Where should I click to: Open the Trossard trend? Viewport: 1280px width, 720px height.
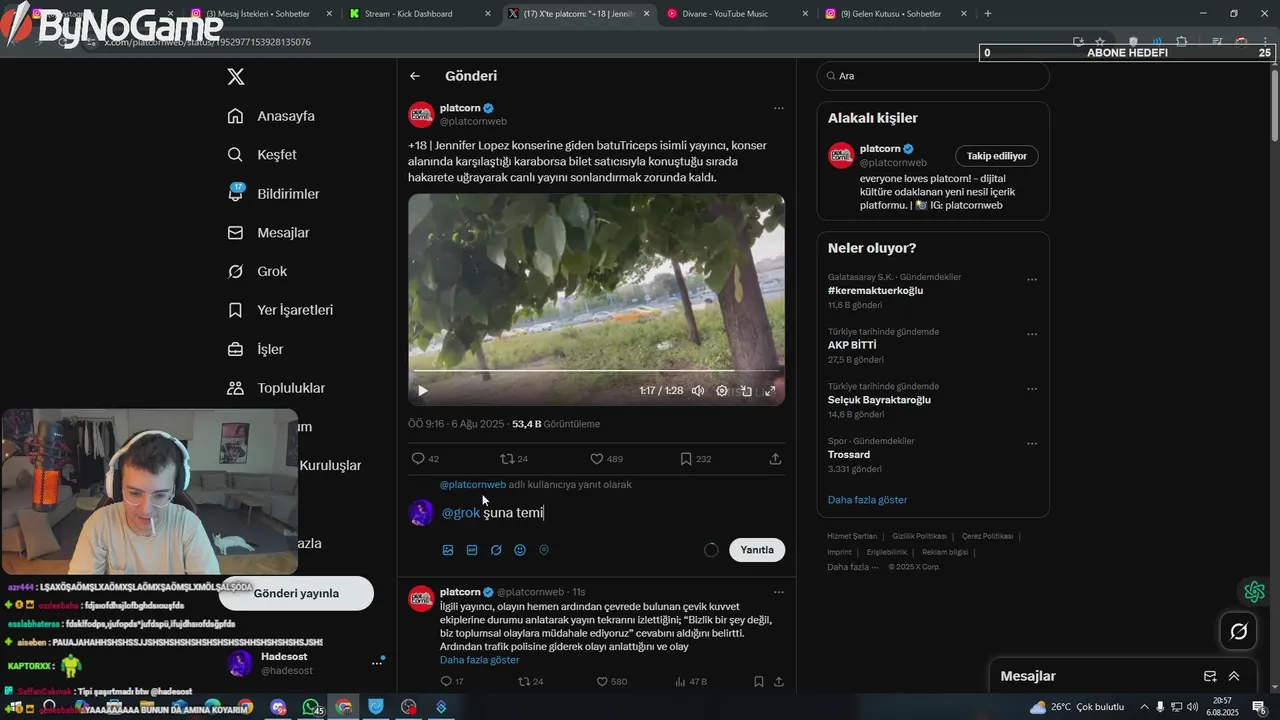tap(849, 455)
